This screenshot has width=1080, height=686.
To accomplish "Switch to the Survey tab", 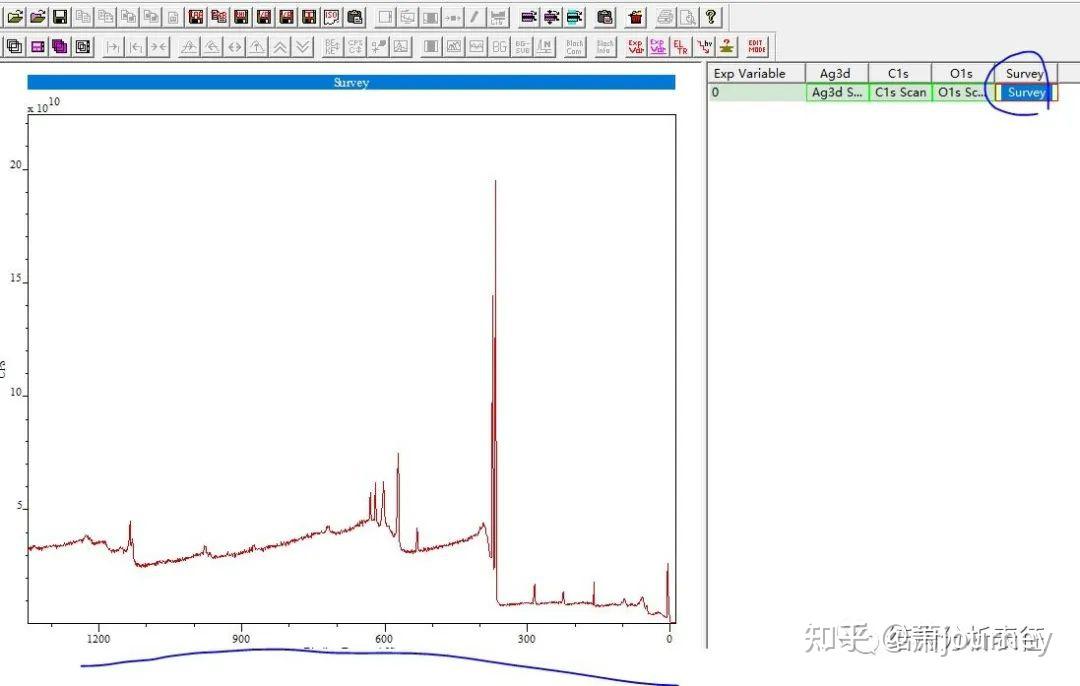I will point(1023,73).
